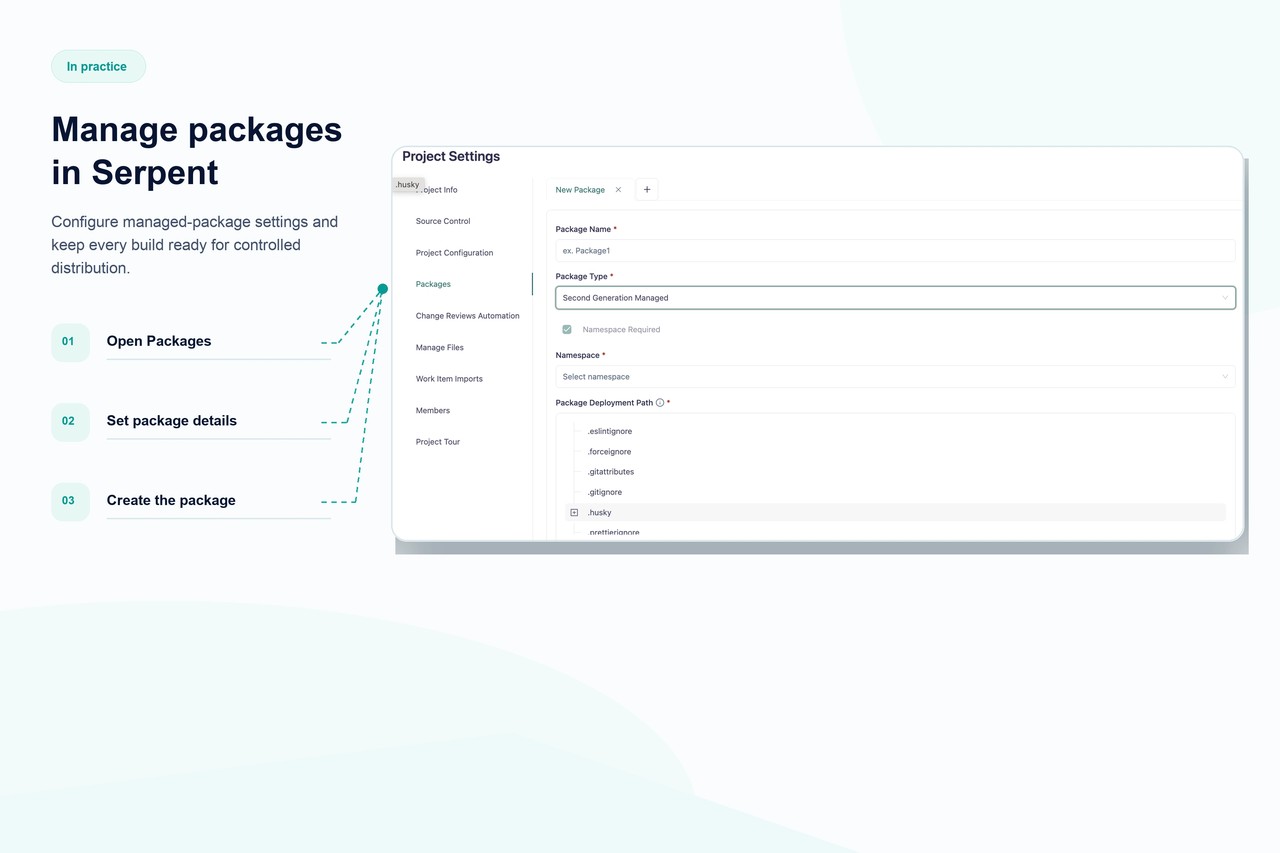1280x853 pixels.
Task: Select the .eslintignore file
Action: click(609, 431)
